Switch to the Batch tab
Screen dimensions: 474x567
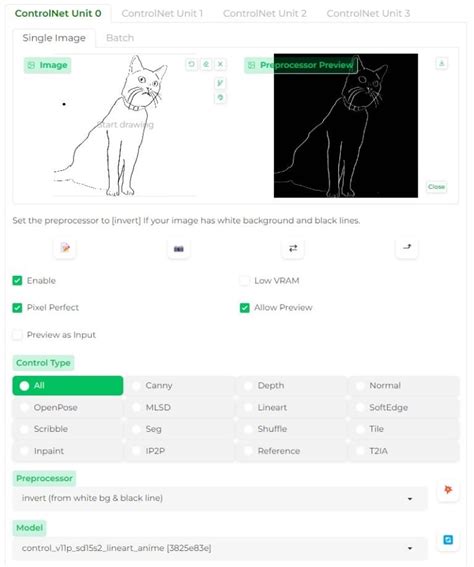[x=120, y=38]
